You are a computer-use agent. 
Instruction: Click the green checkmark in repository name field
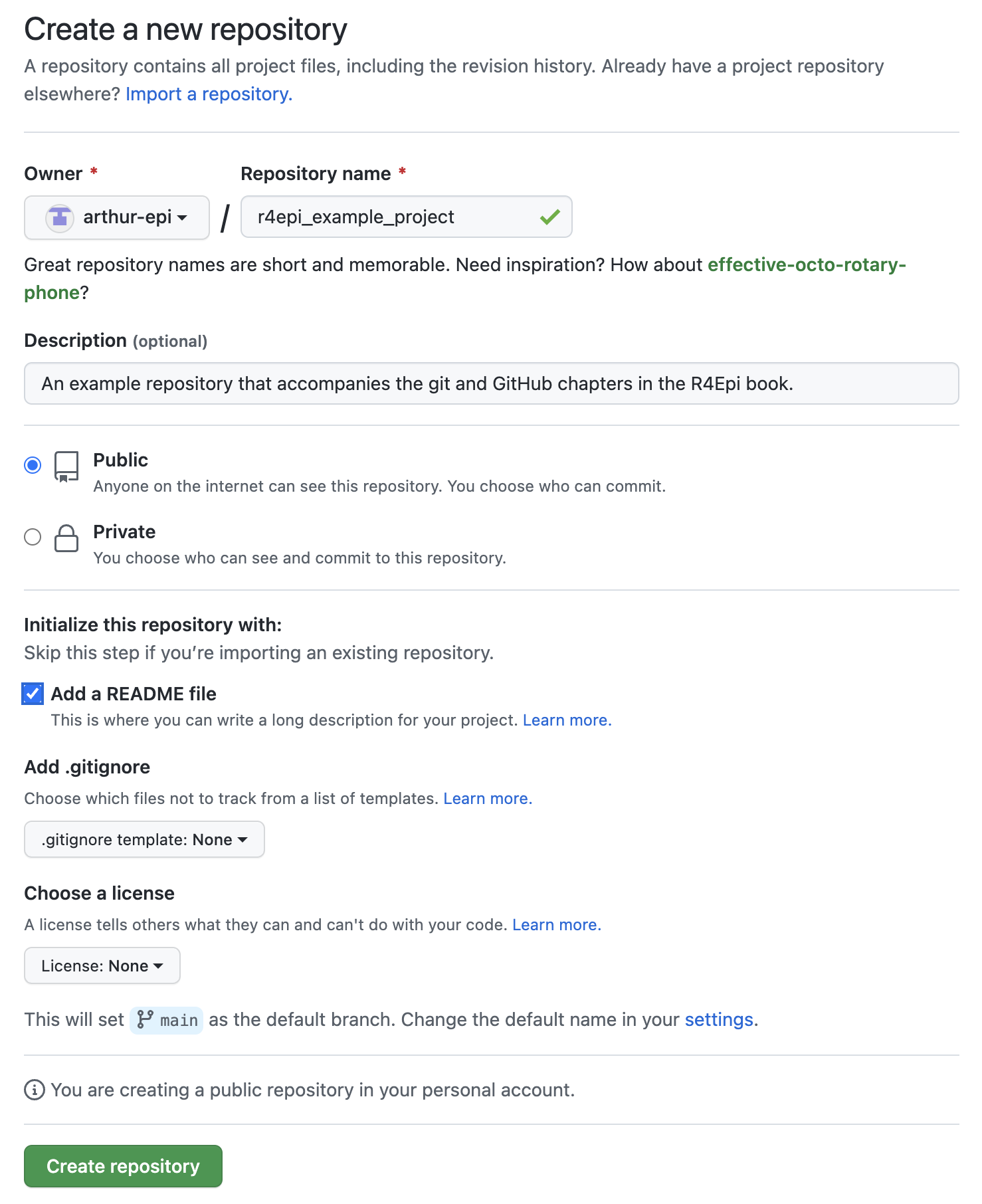coord(550,217)
